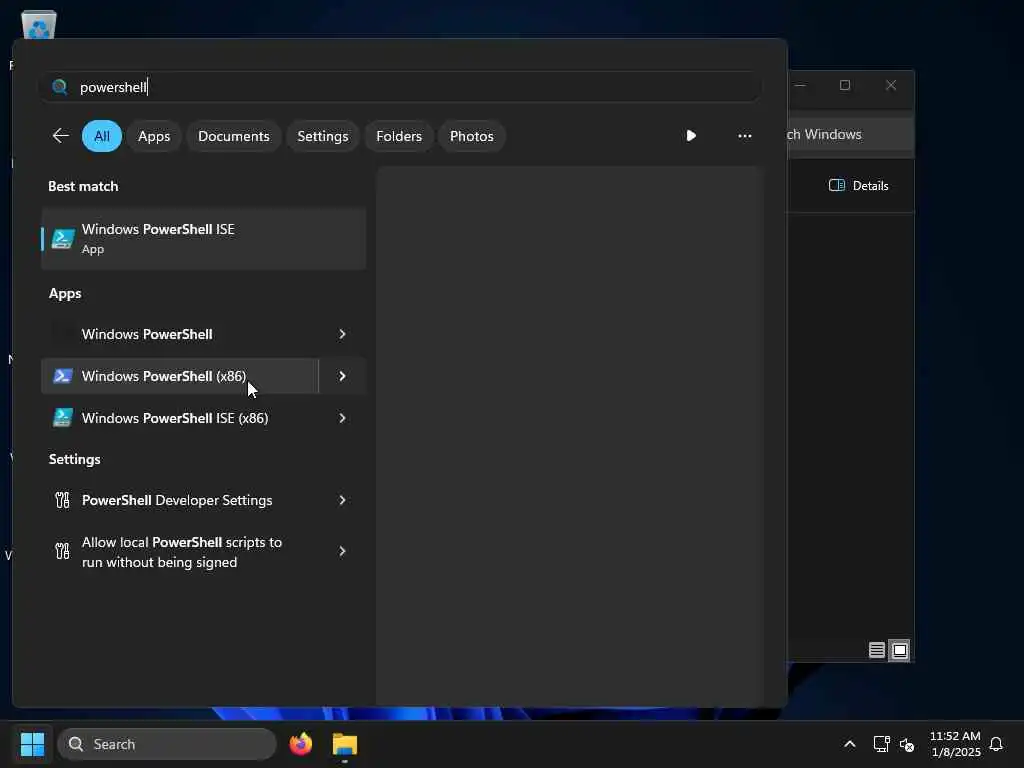Open File Explorer from the taskbar
This screenshot has width=1024, height=768.
[x=345, y=744]
